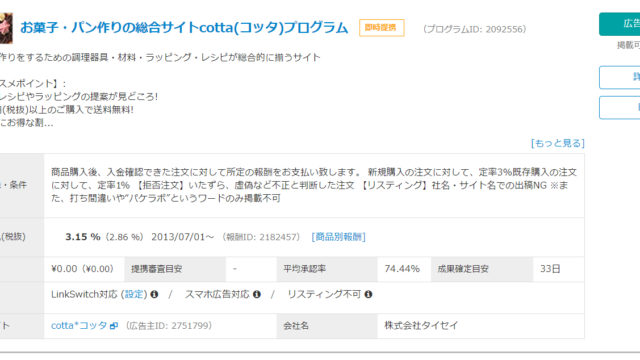The image size is (640, 360).
Task: Show info icon next to リスティング不可
Action: point(368,294)
